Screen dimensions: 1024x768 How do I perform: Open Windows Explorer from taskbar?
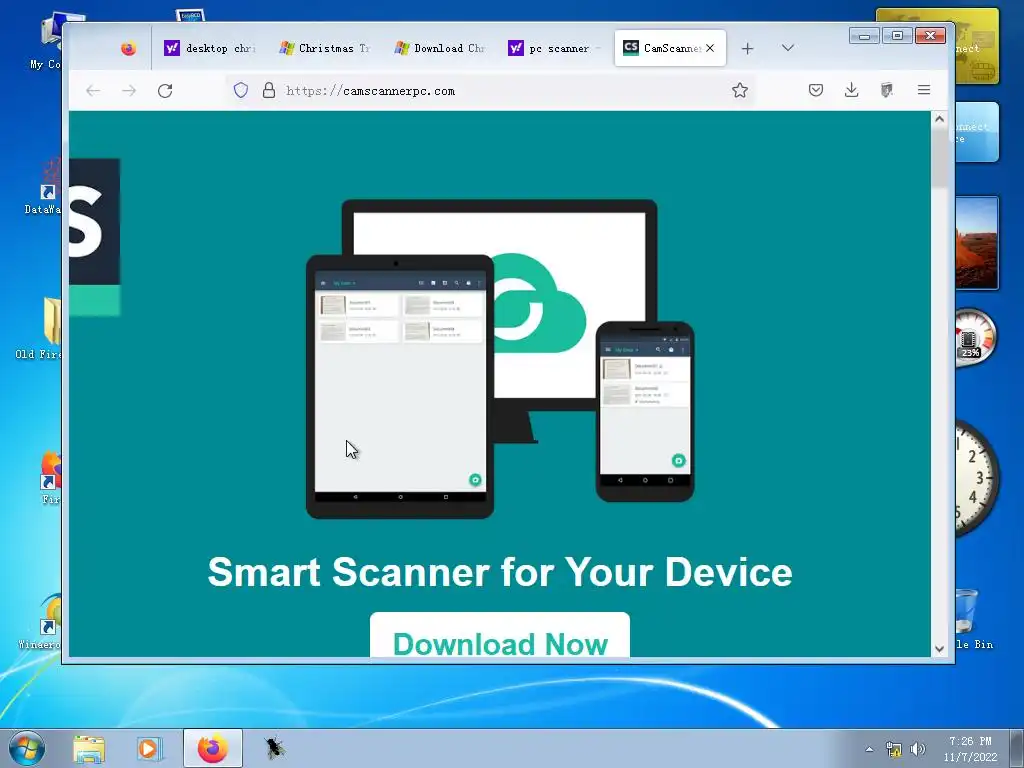click(x=89, y=748)
